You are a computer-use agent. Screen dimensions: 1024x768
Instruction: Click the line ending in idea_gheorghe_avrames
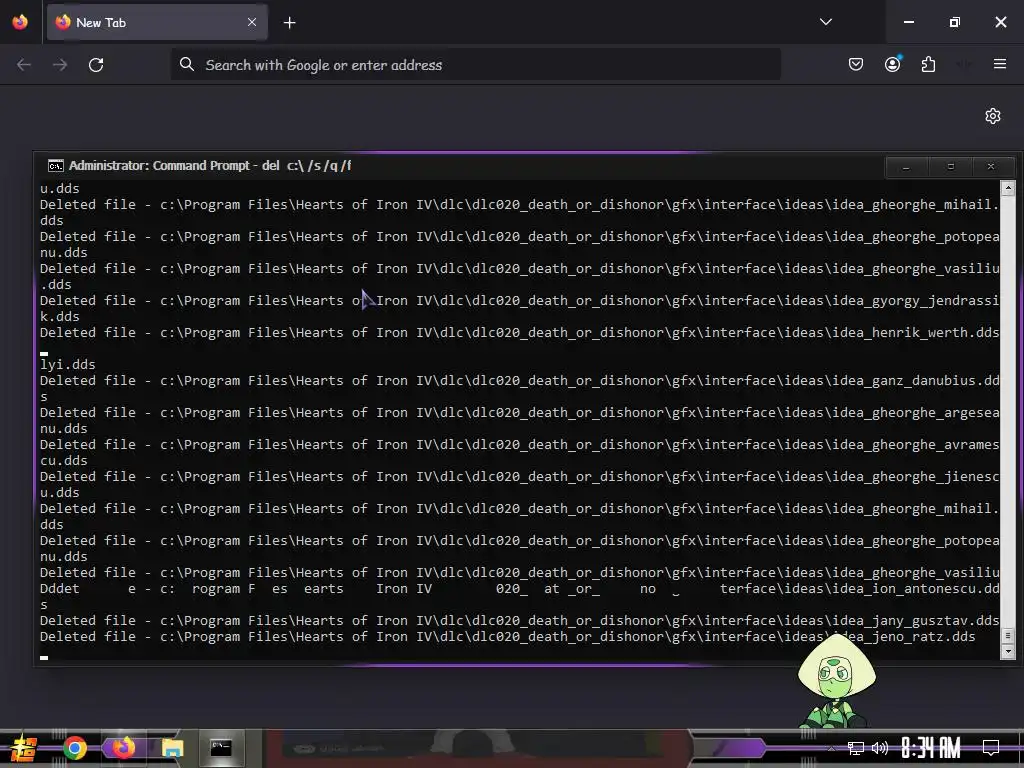click(519, 445)
